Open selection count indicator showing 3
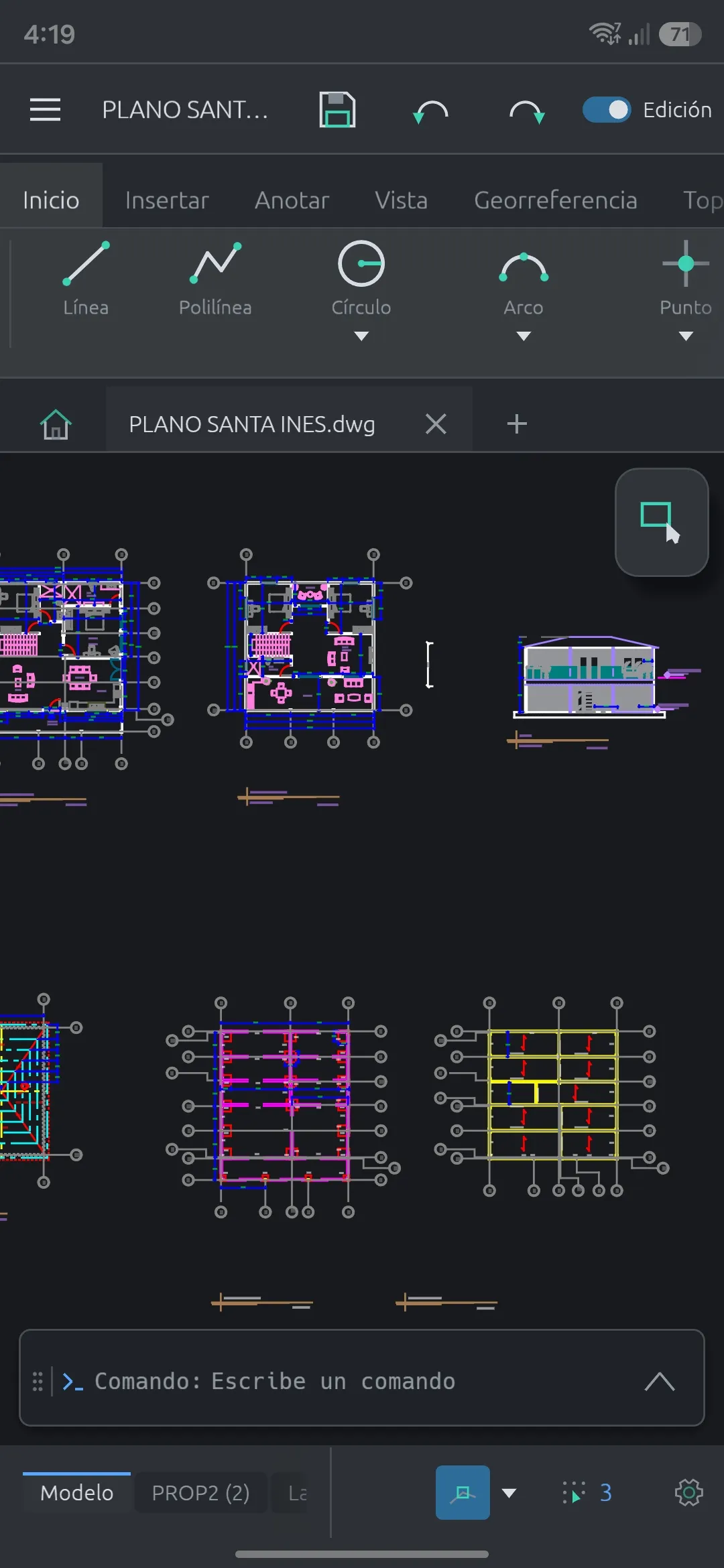This screenshot has width=724, height=1568. pos(587,1492)
